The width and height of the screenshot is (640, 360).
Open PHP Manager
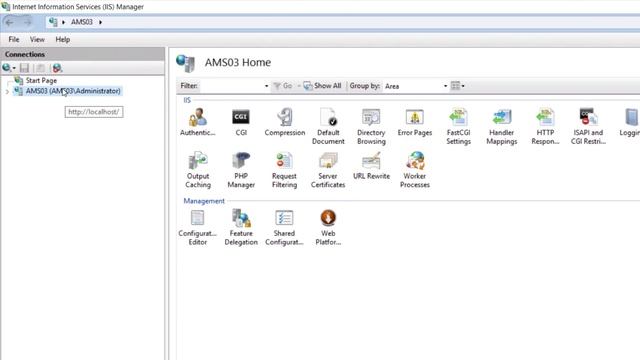coord(241,170)
